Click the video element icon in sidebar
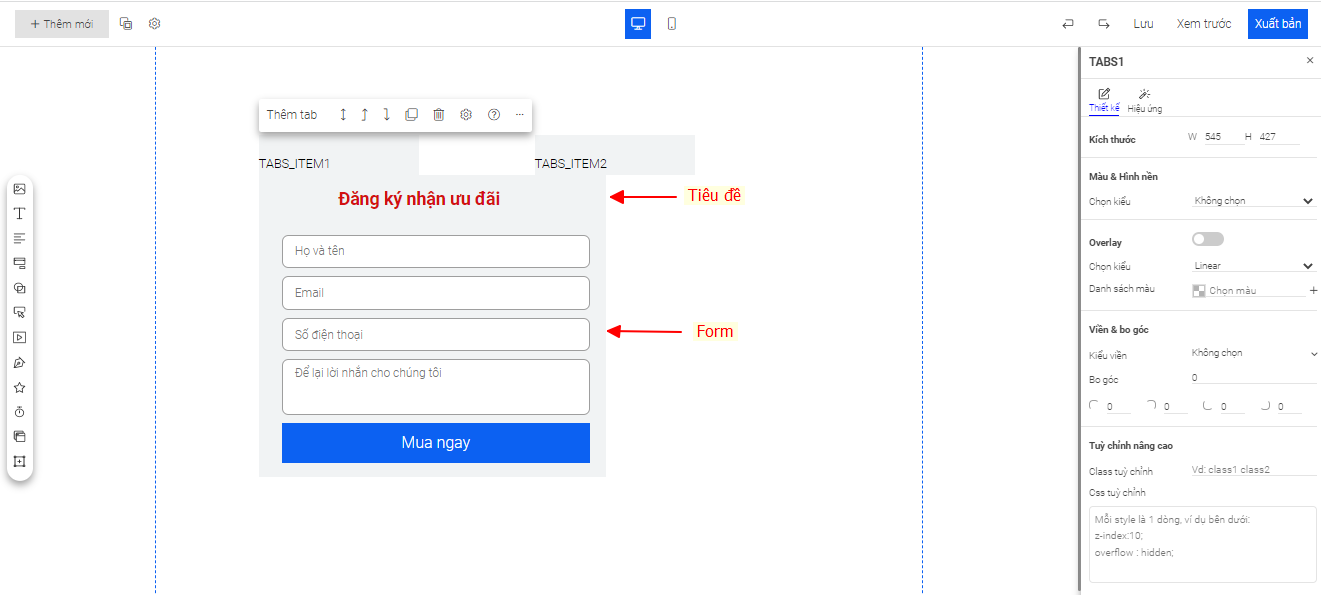 point(19,338)
